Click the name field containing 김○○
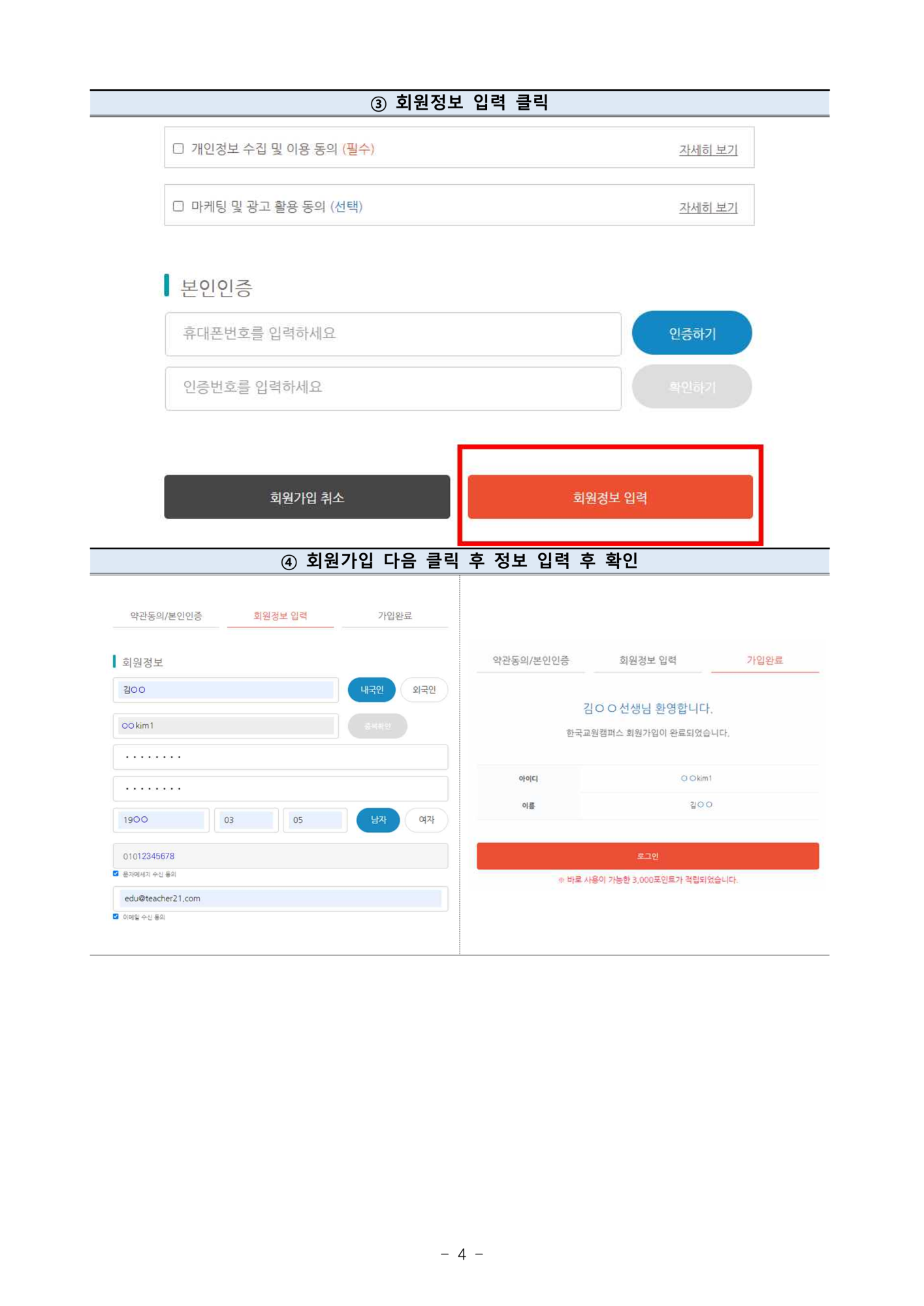 226,690
